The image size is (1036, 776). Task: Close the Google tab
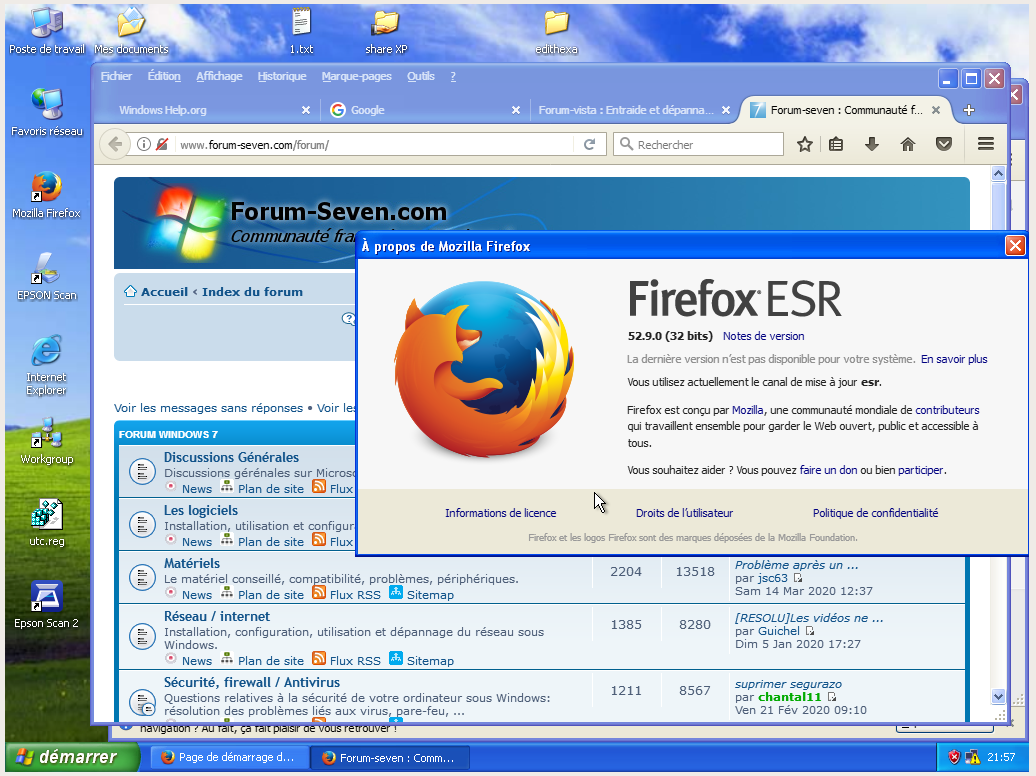[x=516, y=110]
